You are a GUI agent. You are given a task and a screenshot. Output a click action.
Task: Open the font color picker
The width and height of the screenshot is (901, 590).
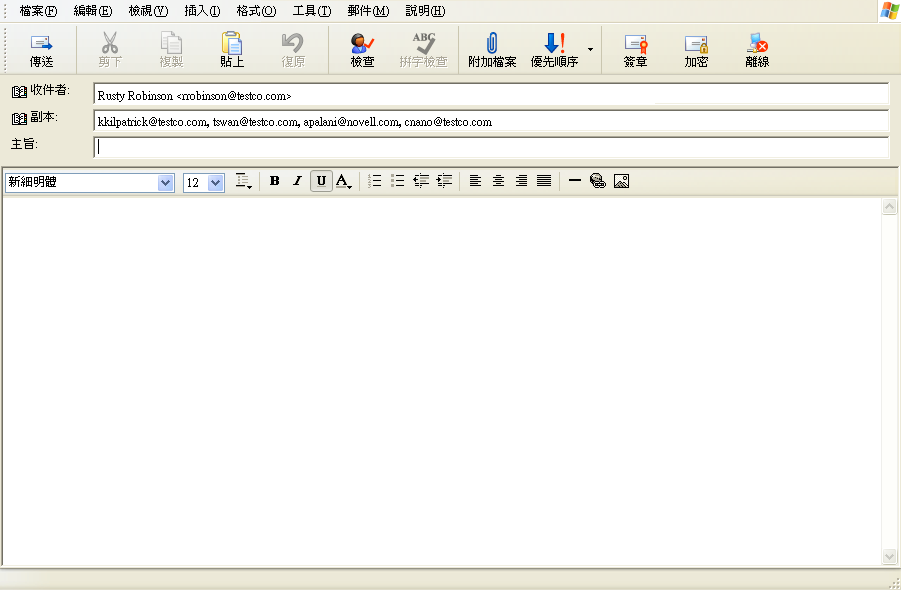click(x=344, y=181)
